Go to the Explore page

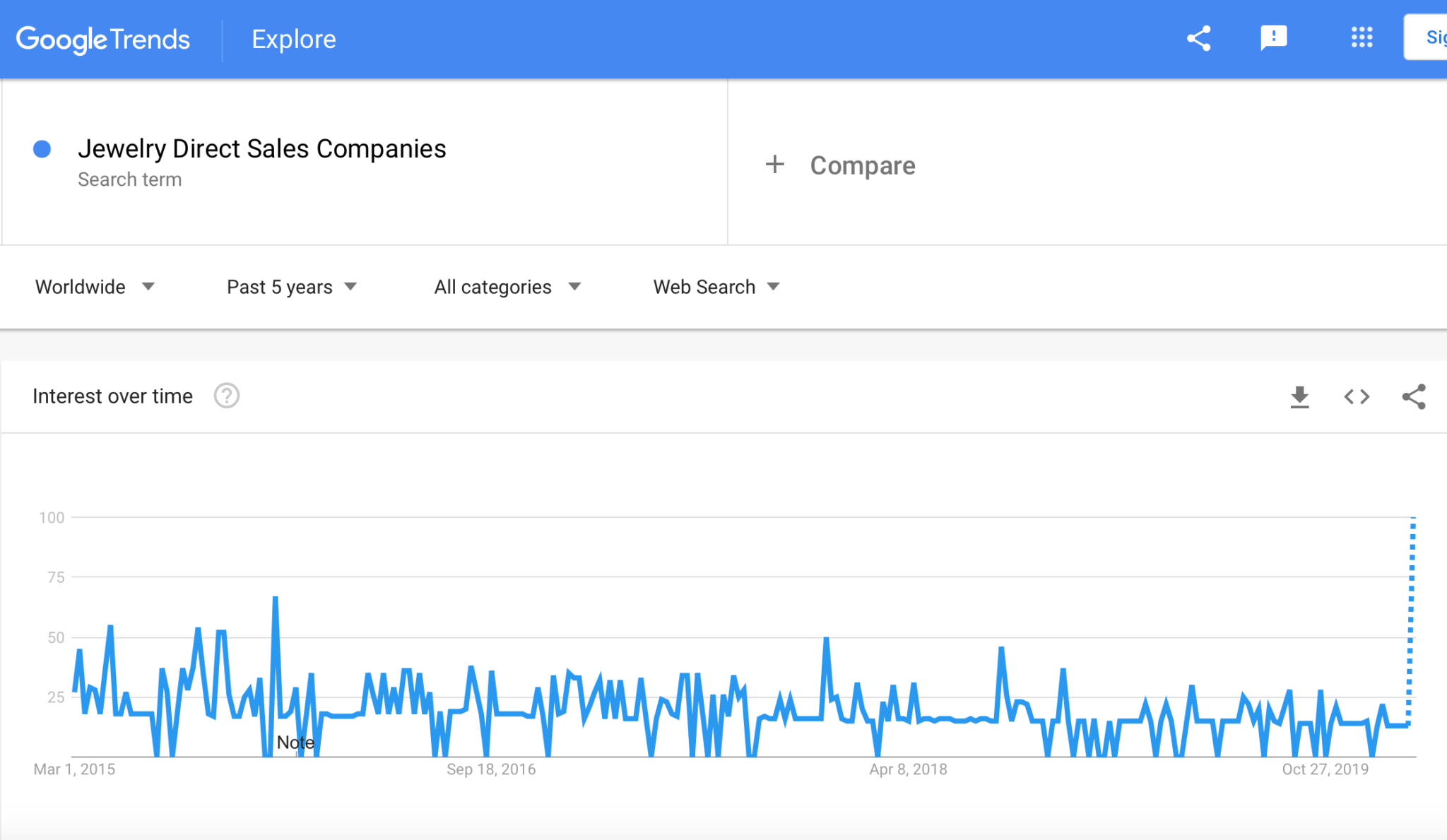[294, 40]
